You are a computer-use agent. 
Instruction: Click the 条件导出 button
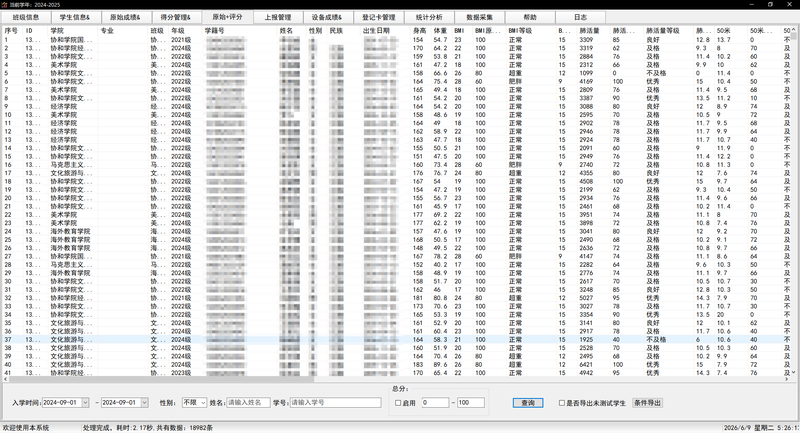point(647,402)
